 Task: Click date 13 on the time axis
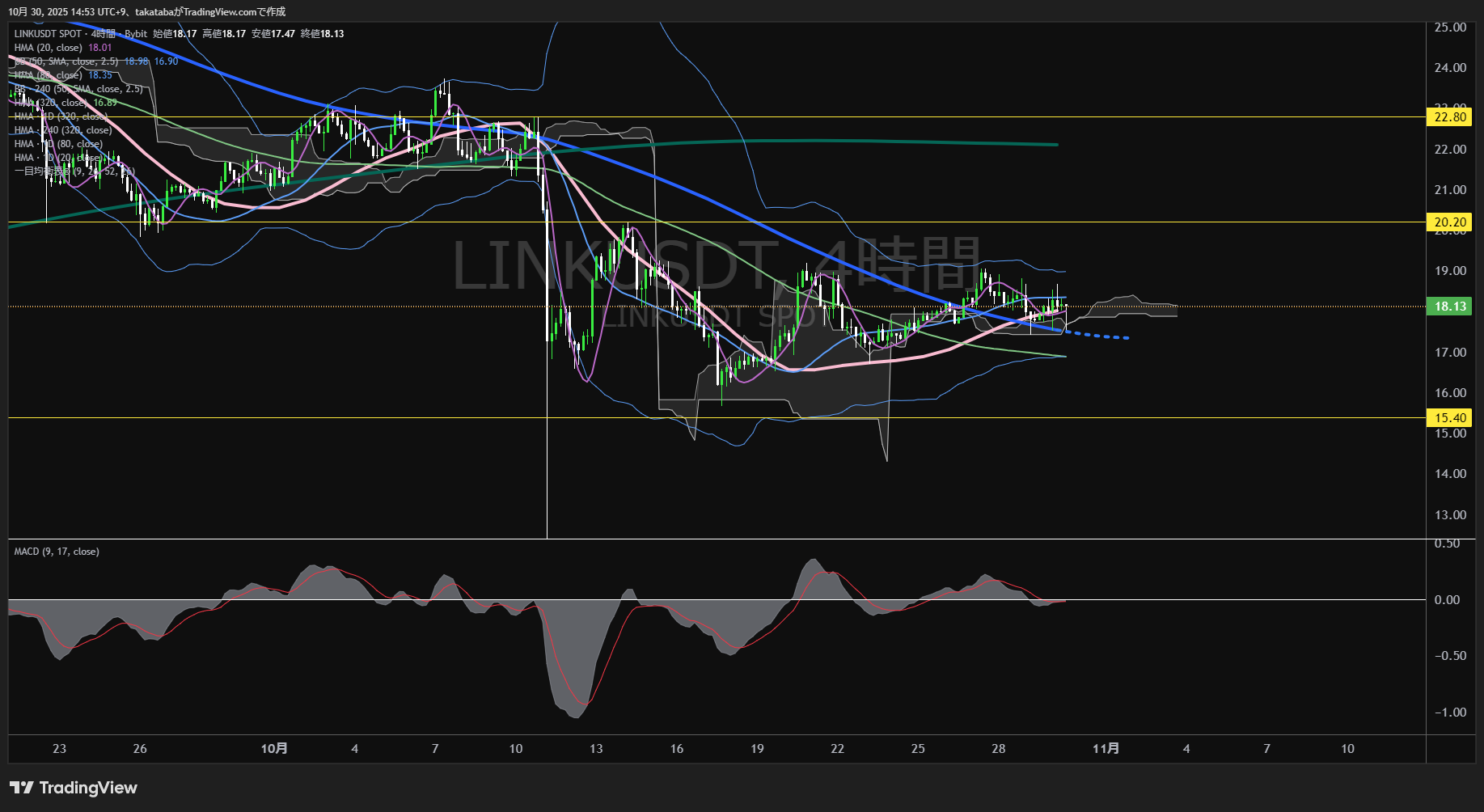[596, 749]
